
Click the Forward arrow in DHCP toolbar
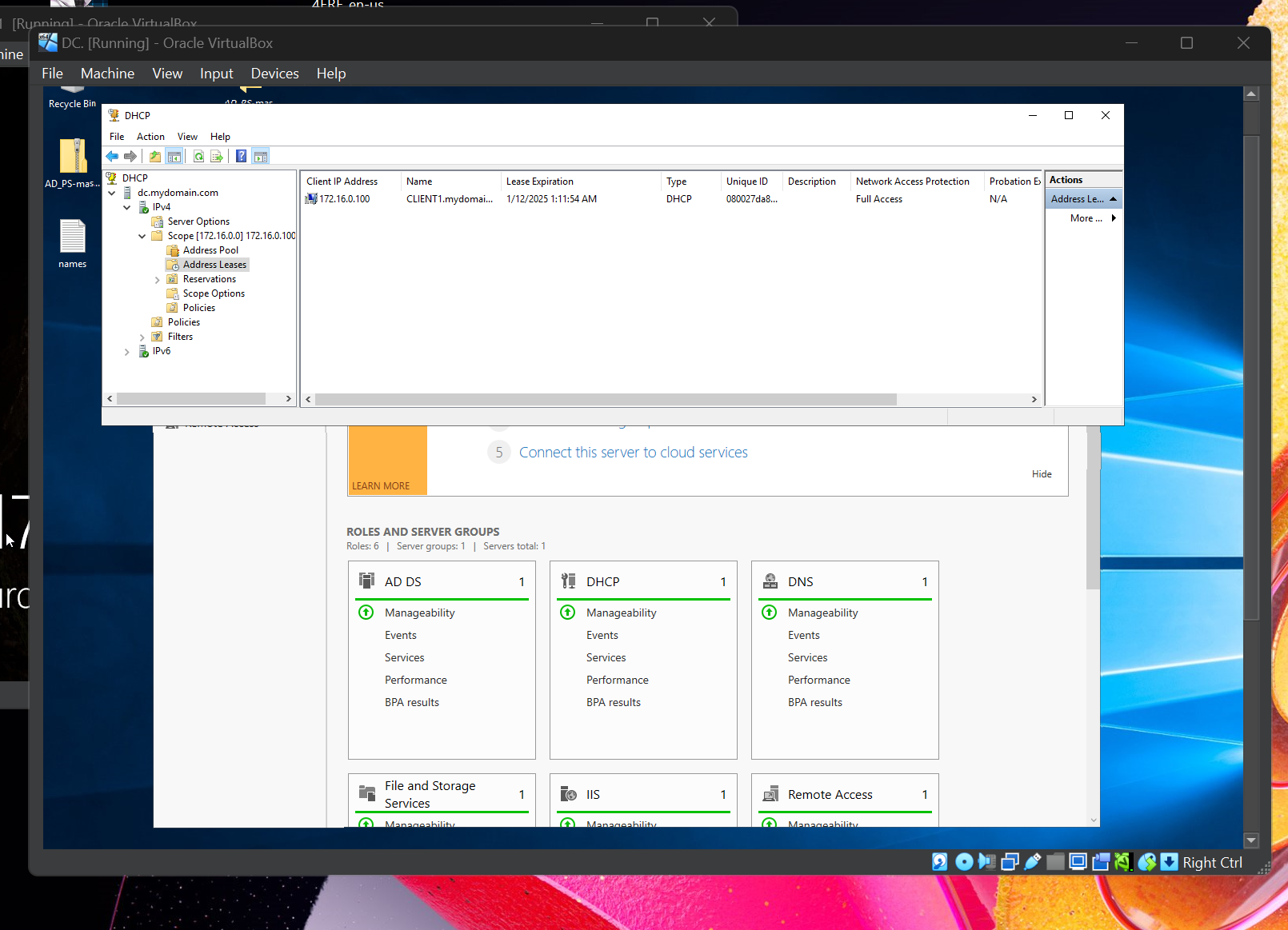(x=130, y=156)
